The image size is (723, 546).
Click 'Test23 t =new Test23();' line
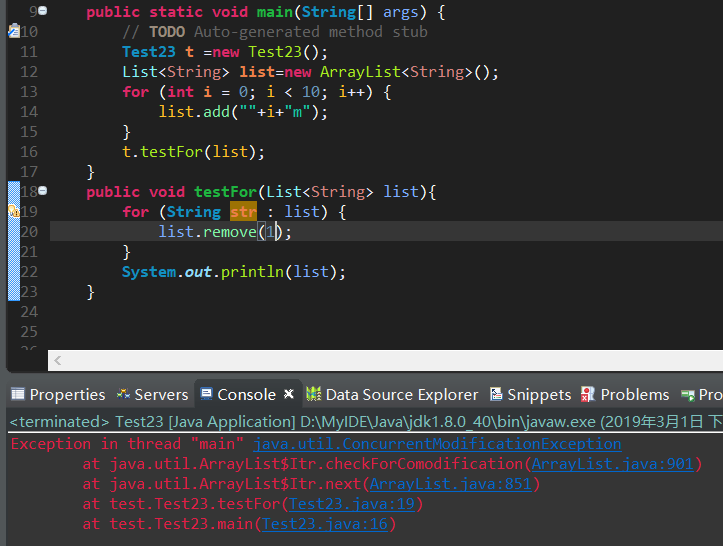tap(225, 52)
